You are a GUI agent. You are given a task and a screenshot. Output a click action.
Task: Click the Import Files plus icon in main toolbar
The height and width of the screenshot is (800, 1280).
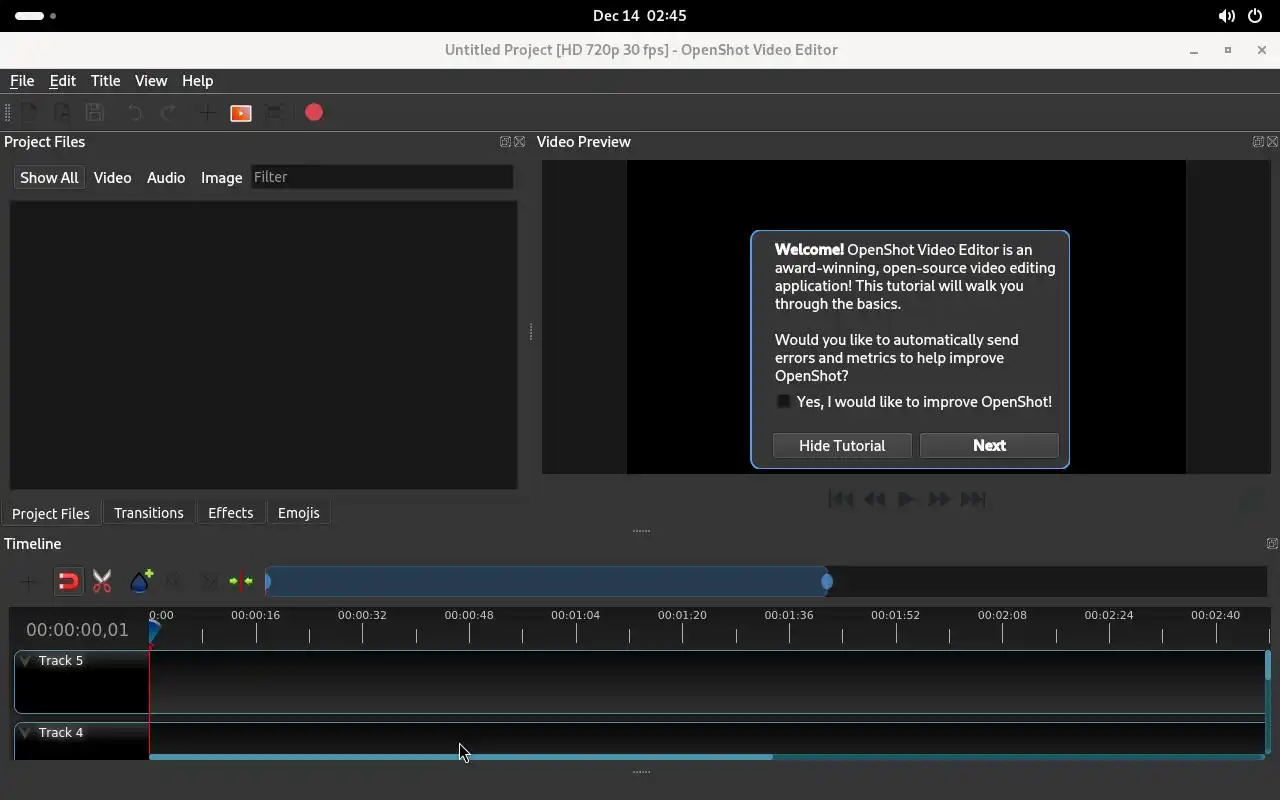pyautogui.click(x=207, y=113)
